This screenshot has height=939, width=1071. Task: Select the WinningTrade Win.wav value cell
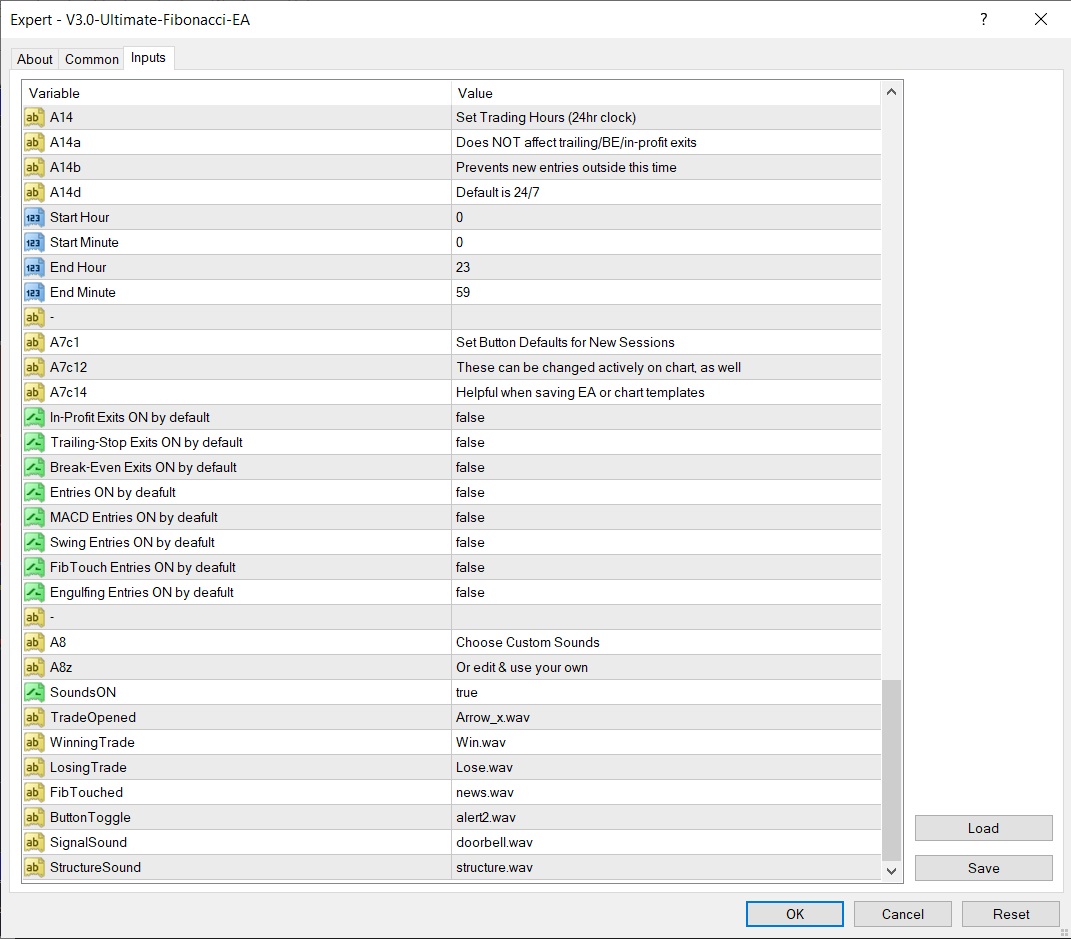click(x=665, y=742)
